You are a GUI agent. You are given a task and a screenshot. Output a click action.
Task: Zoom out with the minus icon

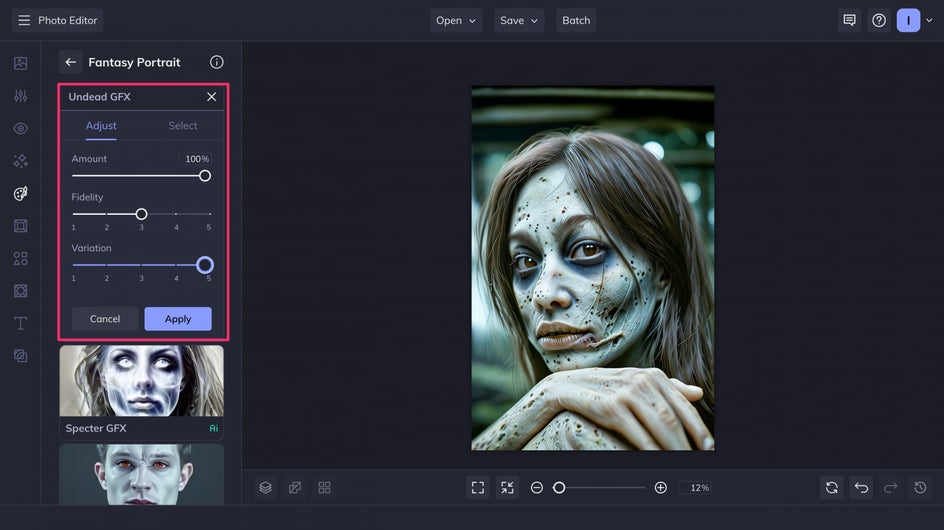pos(536,488)
